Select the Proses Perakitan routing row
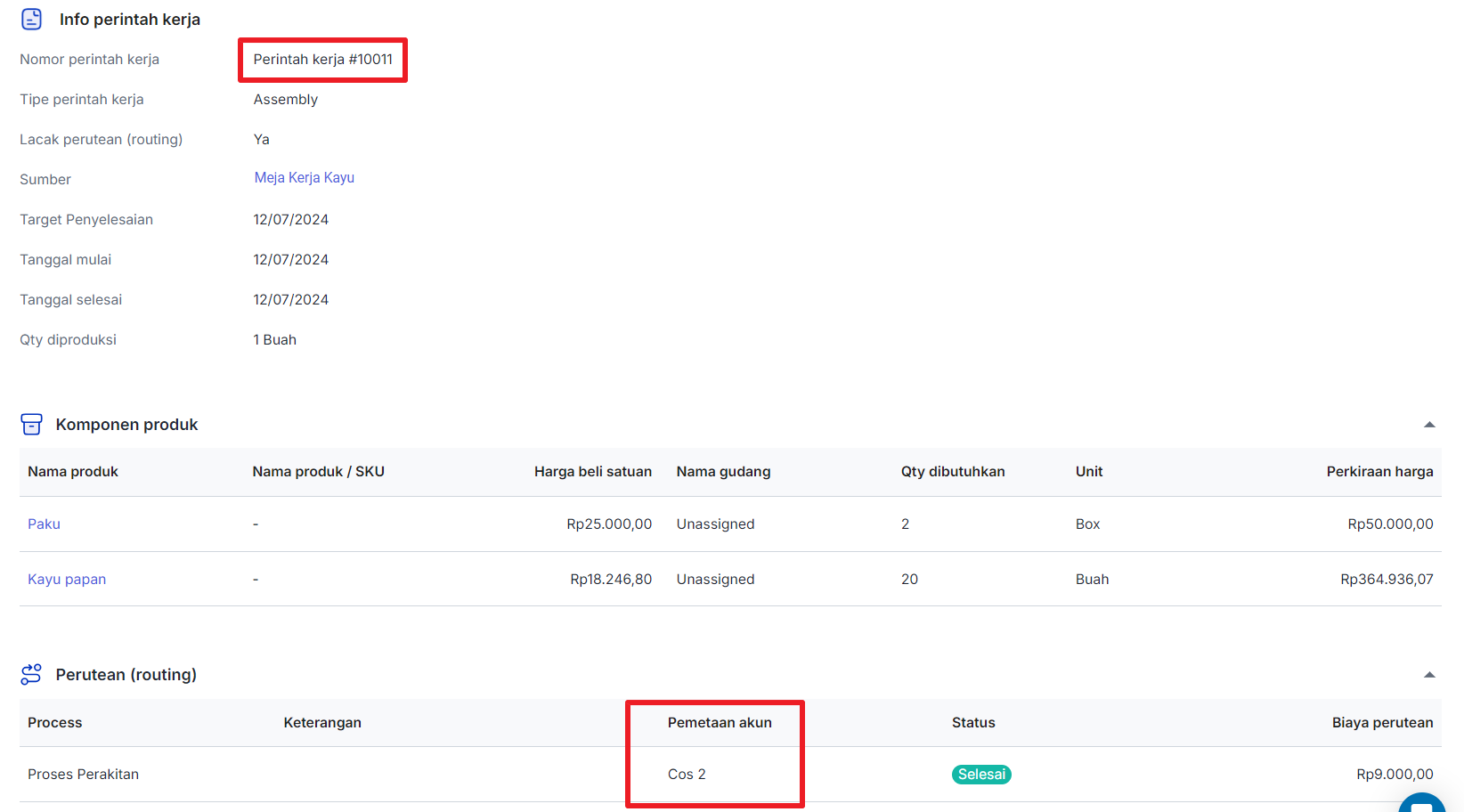 pos(83,775)
